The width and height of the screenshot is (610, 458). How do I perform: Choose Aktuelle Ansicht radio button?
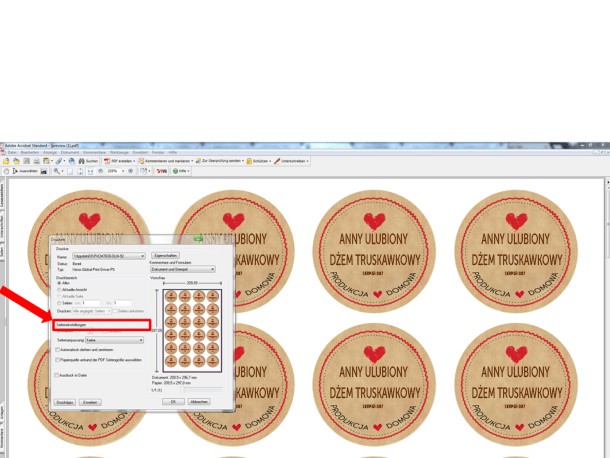click(57, 288)
